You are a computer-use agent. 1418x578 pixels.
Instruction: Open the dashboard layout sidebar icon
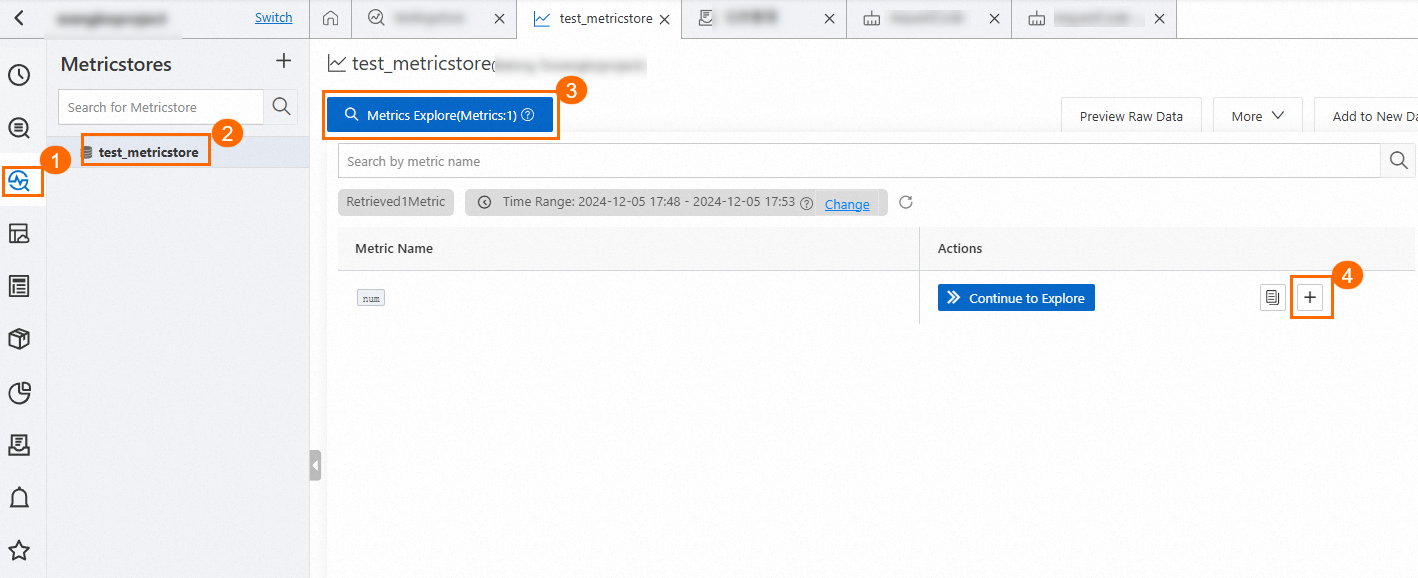tap(19, 234)
